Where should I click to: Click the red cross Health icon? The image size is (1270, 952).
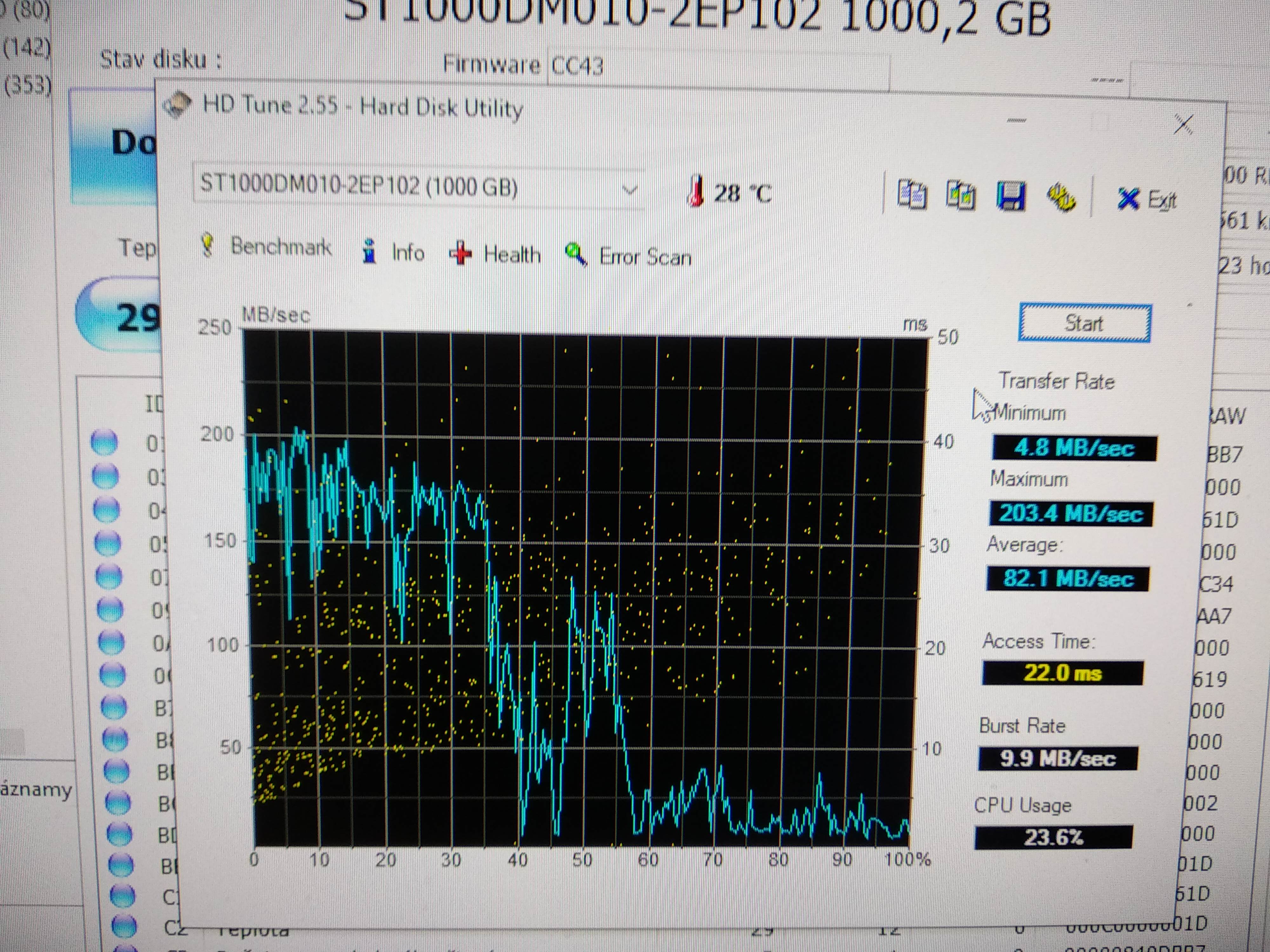click(460, 253)
